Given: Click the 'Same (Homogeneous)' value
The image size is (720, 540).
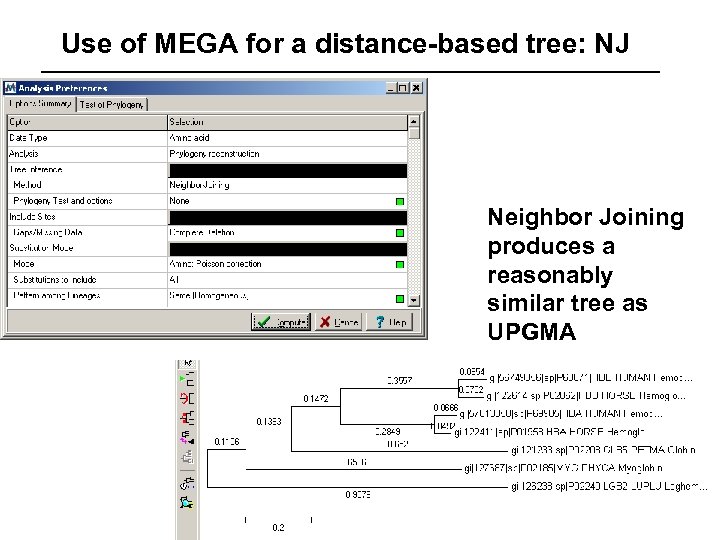Looking at the screenshot, I should (x=209, y=296).
